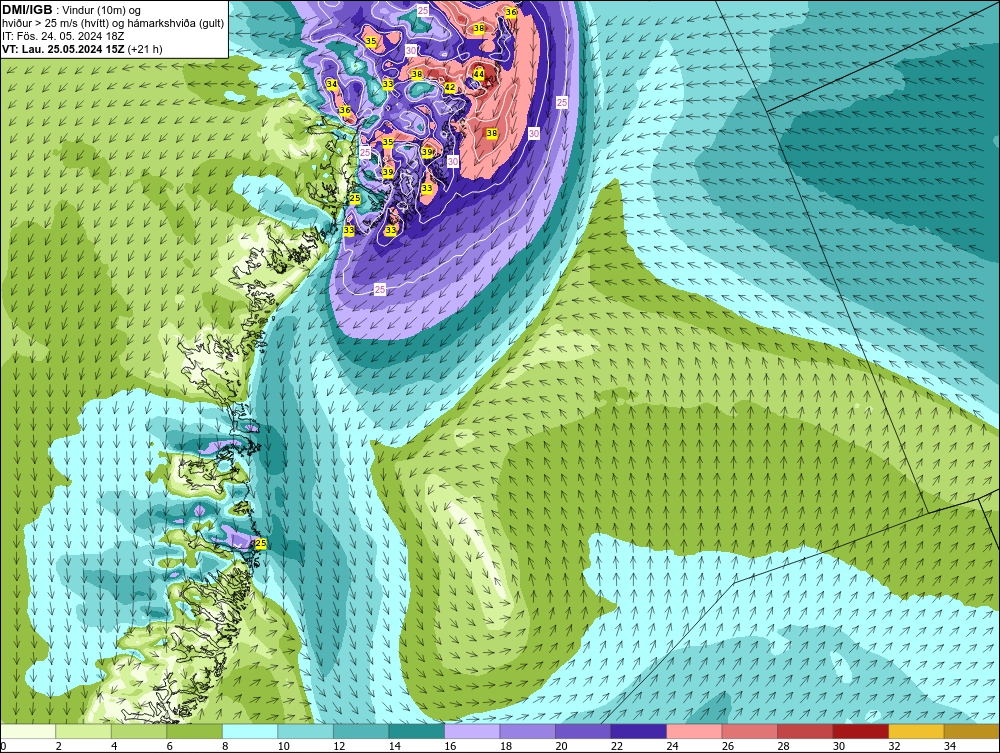Pick the teal 12–14 m/s legend color
Viewport: 1000px width, 753px height.
[x=361, y=731]
